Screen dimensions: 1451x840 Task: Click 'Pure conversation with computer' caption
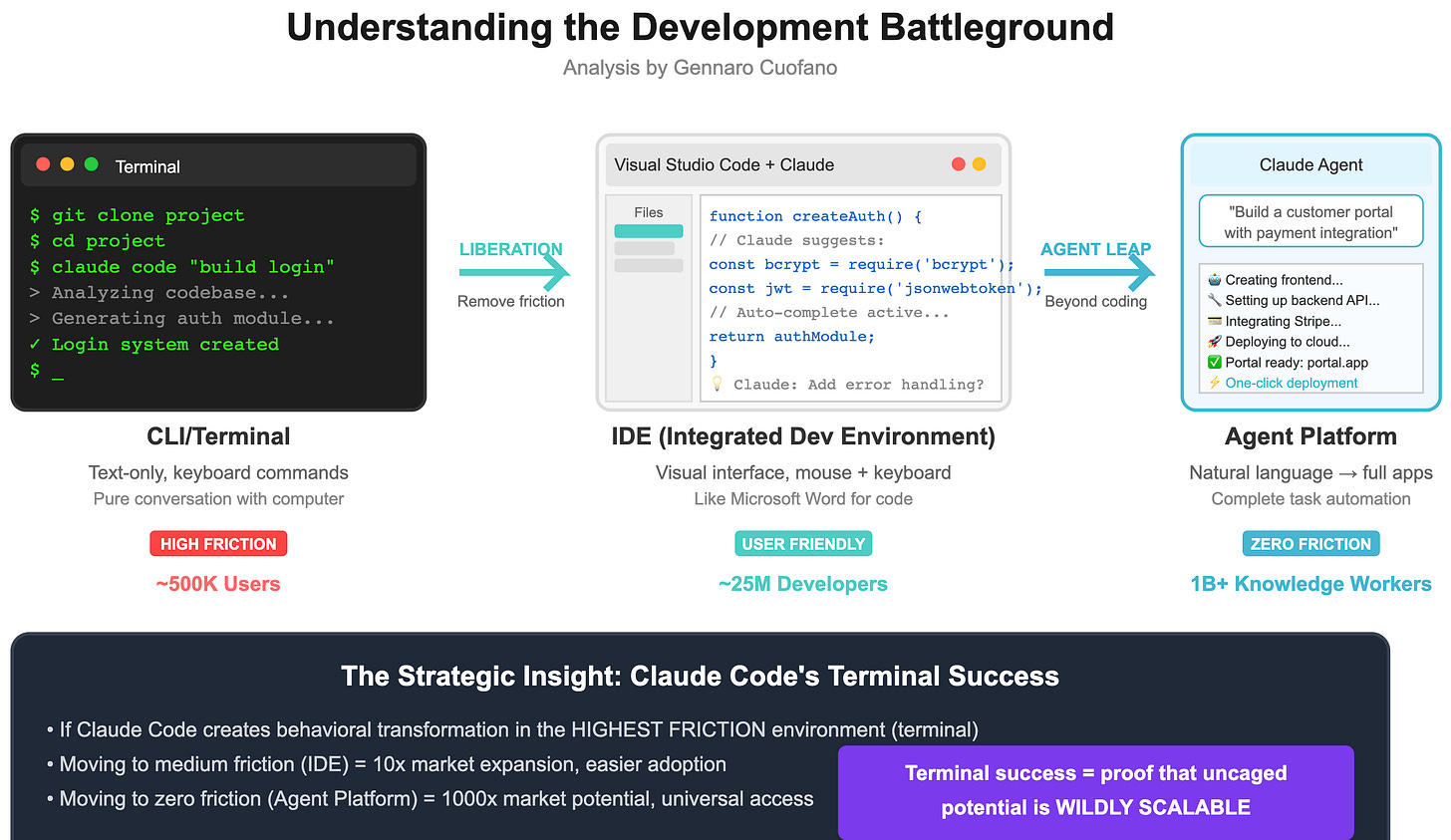point(218,499)
